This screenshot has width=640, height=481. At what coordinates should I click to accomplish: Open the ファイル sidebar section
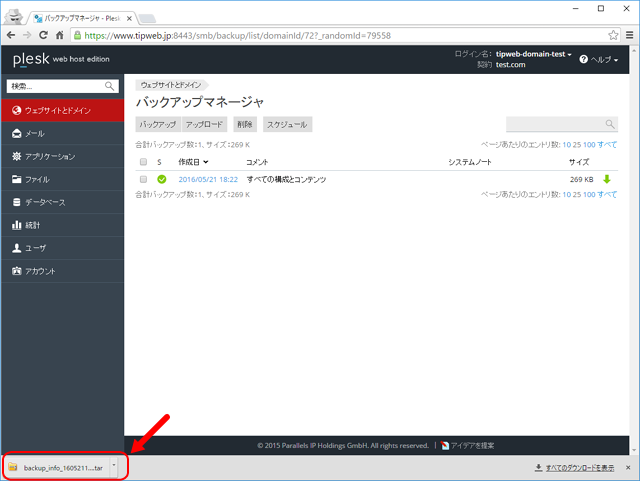click(62, 179)
